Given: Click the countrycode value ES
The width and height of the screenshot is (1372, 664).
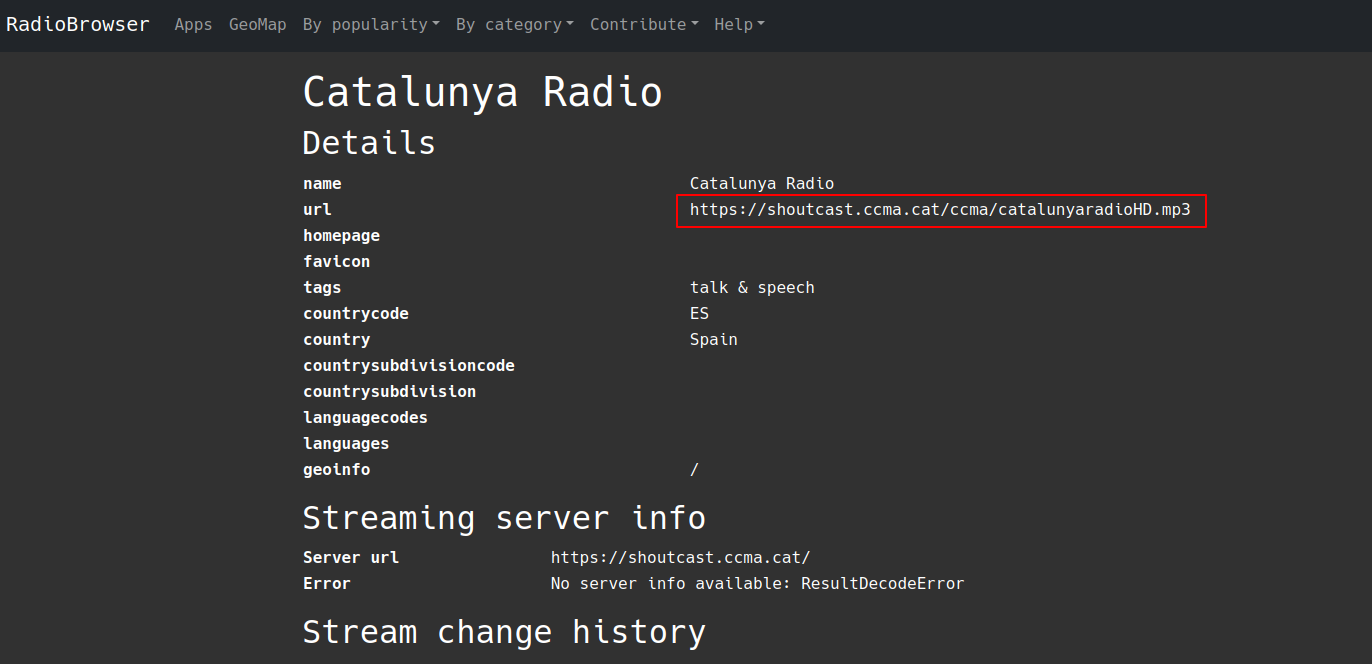Looking at the screenshot, I should click(699, 314).
